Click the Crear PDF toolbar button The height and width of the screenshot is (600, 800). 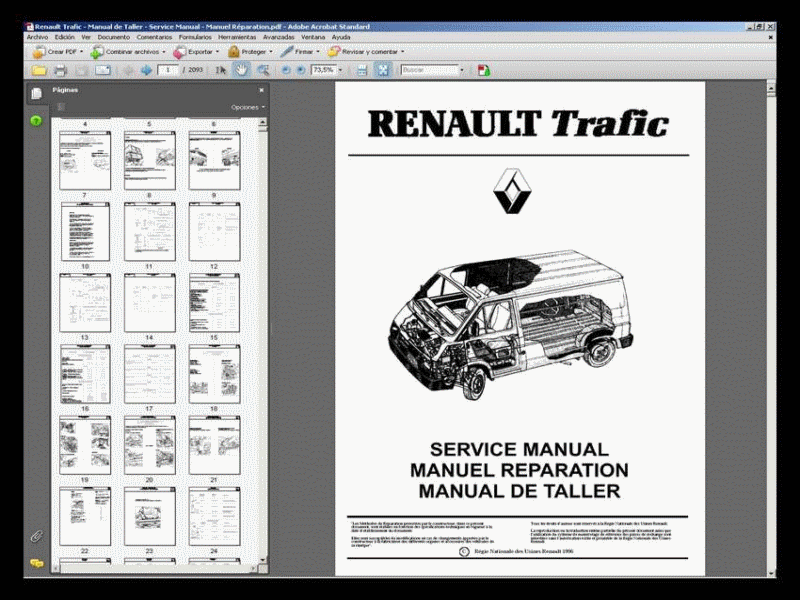[57, 52]
